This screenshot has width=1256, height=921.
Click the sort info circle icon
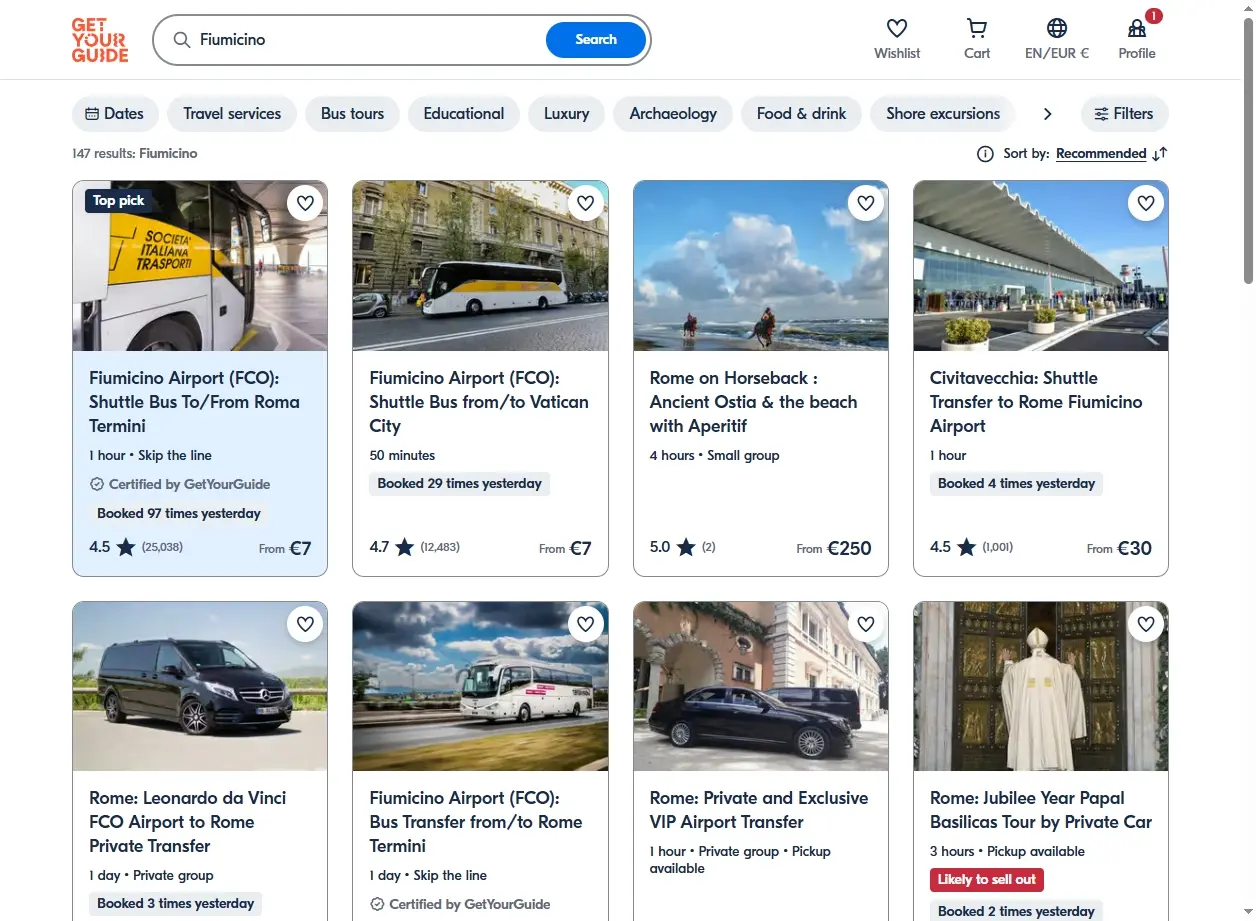pyautogui.click(x=985, y=154)
